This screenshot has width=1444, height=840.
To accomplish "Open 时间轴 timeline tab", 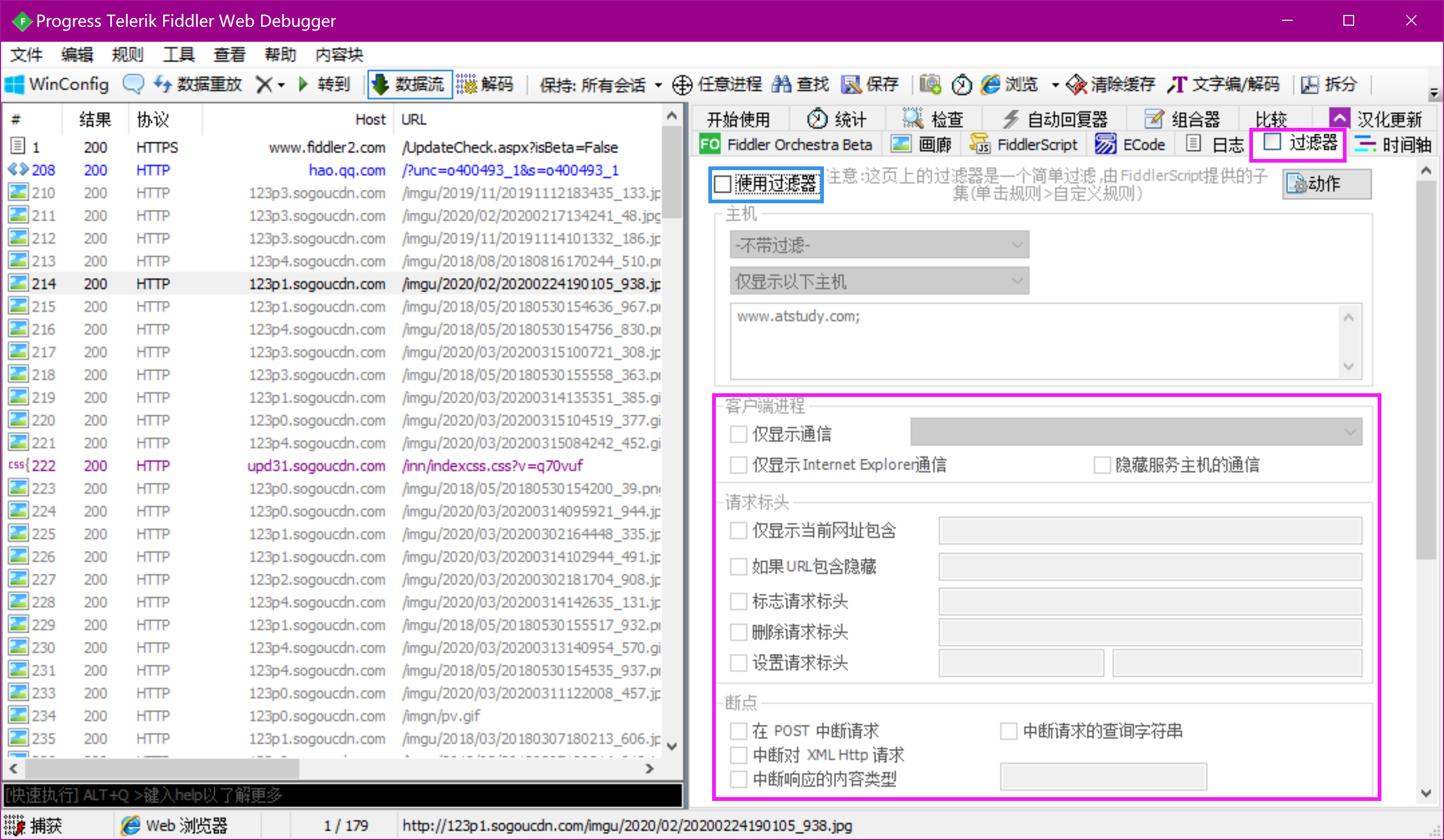I will tap(1393, 144).
